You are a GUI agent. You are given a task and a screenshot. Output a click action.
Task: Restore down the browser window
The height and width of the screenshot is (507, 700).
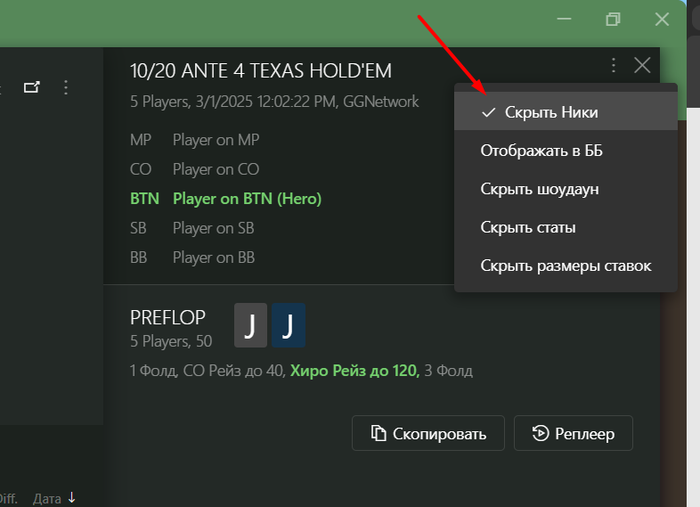[x=613, y=19]
